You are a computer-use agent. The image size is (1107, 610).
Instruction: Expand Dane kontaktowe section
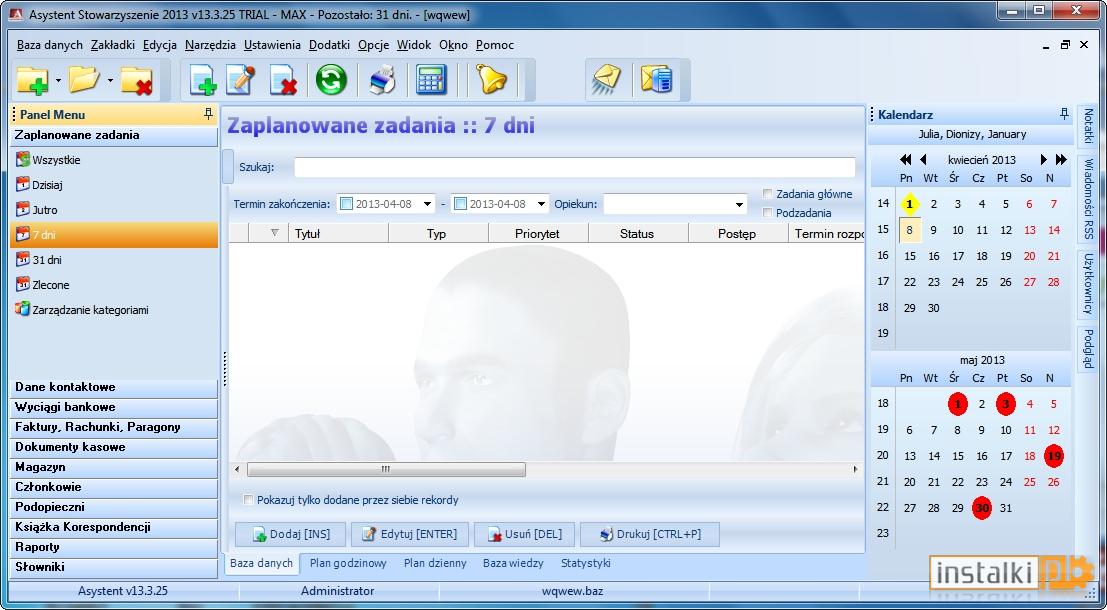114,388
